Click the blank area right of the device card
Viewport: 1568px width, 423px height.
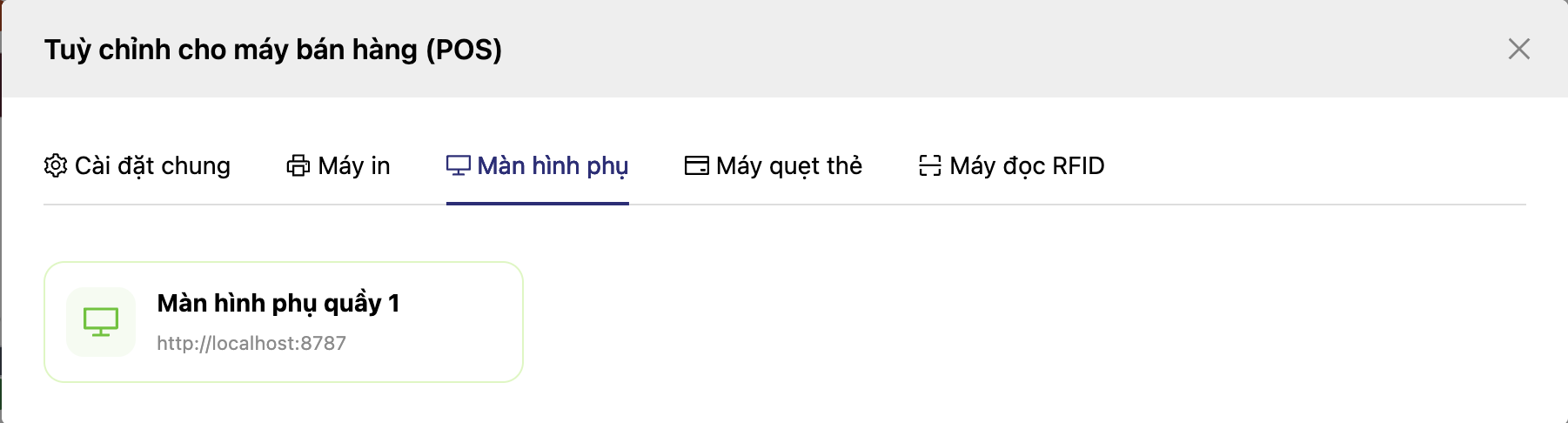(x=957, y=322)
